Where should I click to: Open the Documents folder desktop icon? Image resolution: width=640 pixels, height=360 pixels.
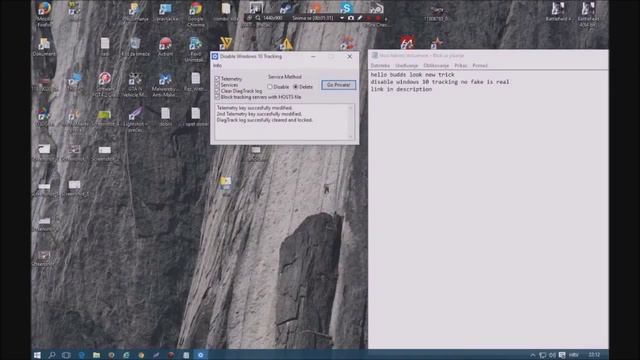44,46
